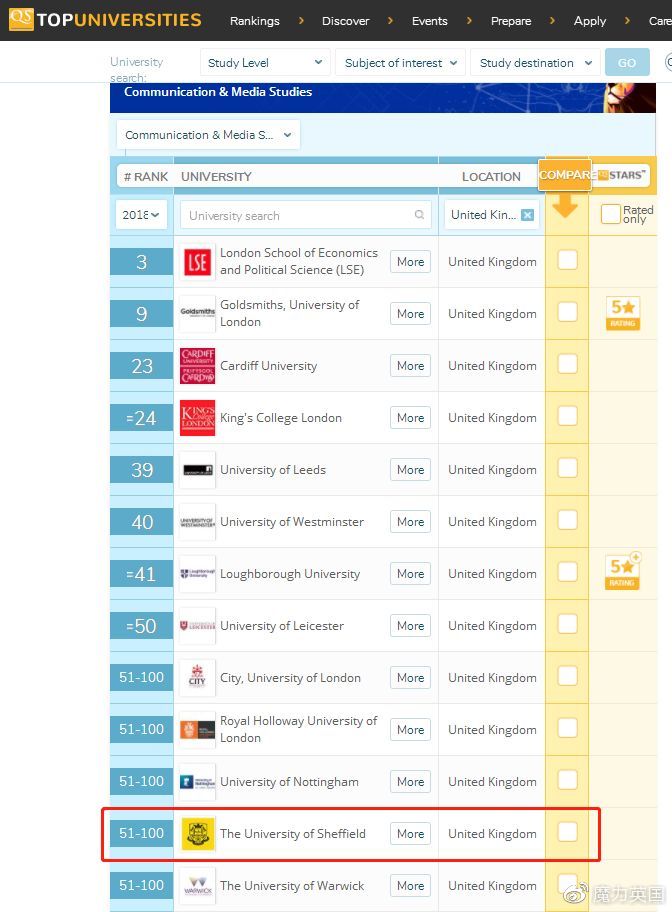The image size is (672, 912).
Task: Click the LSE university logo
Action: (197, 262)
